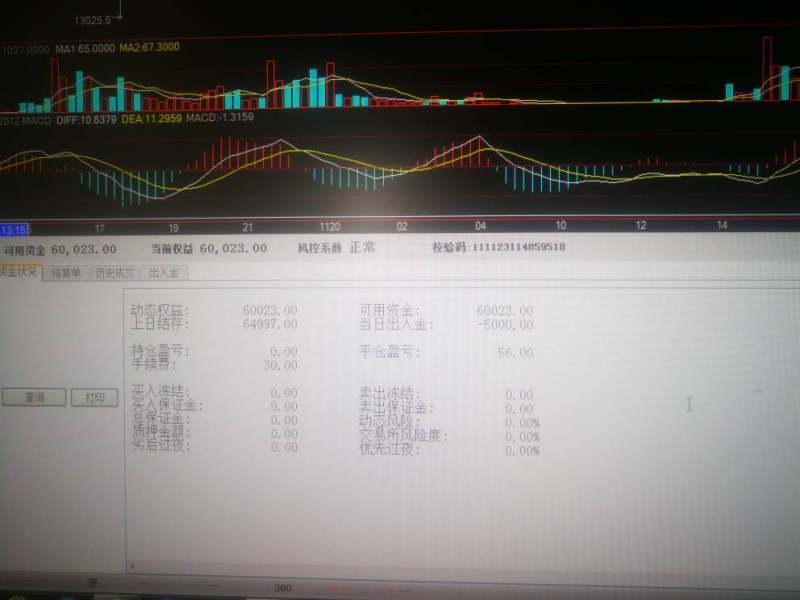Select the 出入金 tab

(164, 273)
